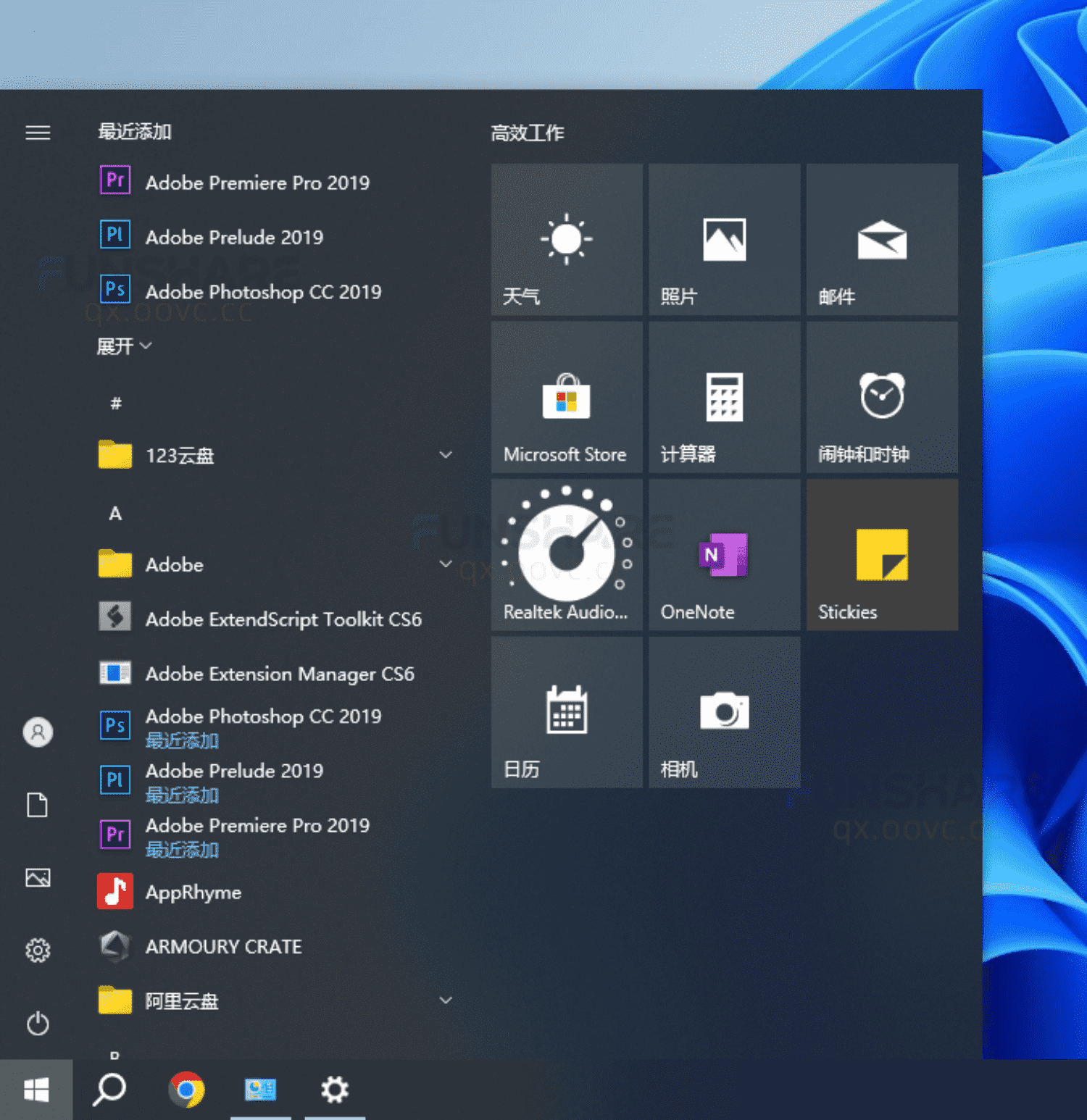Screen dimensions: 1087x1120
Task: Open the user account icon in sidebar
Action: (38, 732)
